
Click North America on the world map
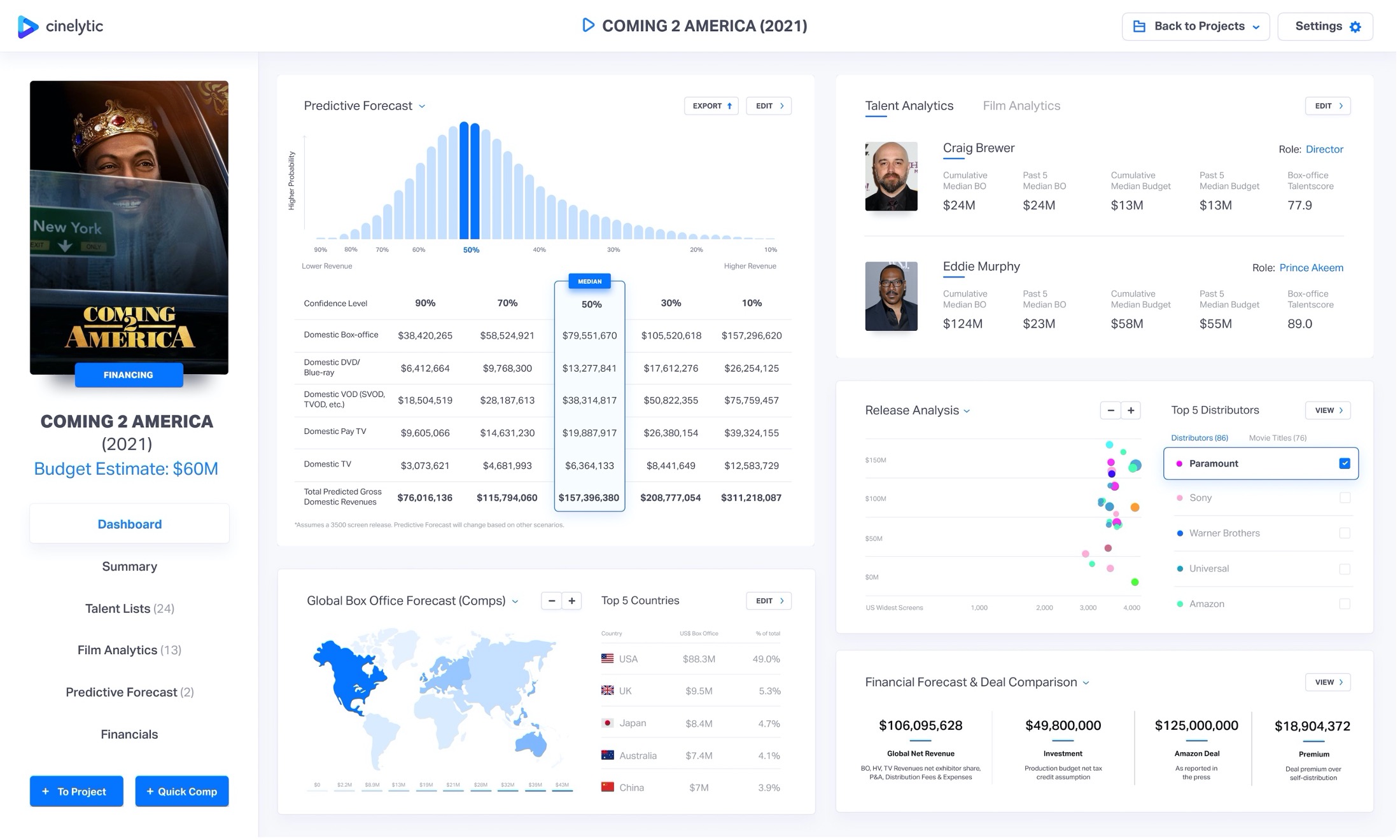pyautogui.click(x=349, y=678)
